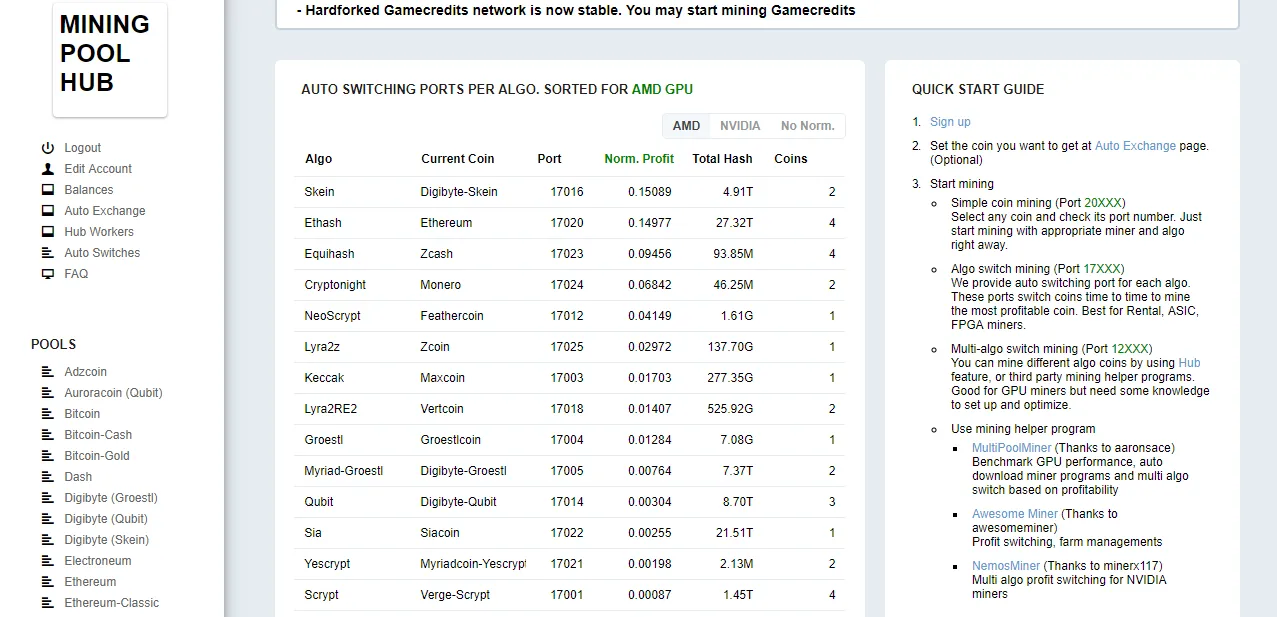The height and width of the screenshot is (617, 1277).
Task: Click the Auto Switches monitor icon
Action: tap(48, 253)
